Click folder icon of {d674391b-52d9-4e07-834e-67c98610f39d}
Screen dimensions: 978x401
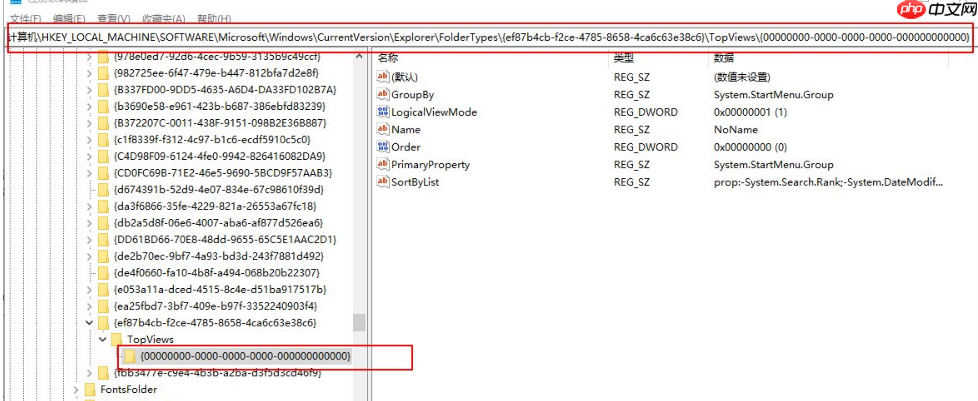(104, 189)
